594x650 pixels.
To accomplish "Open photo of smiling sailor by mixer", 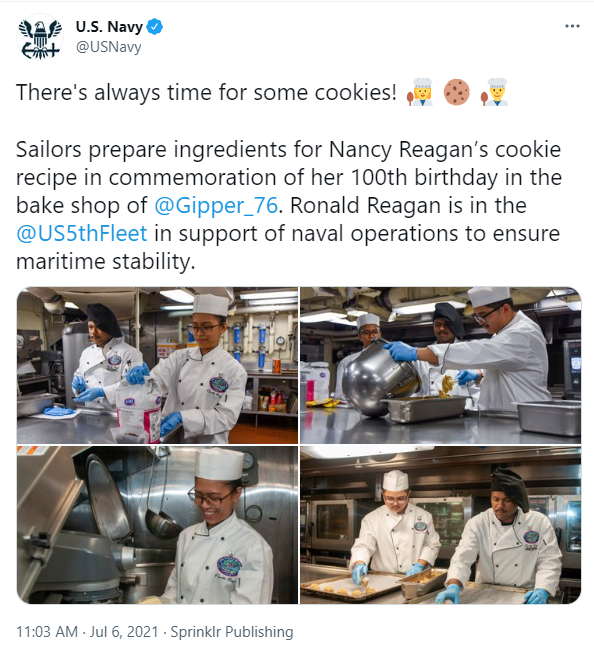I will click(x=157, y=525).
